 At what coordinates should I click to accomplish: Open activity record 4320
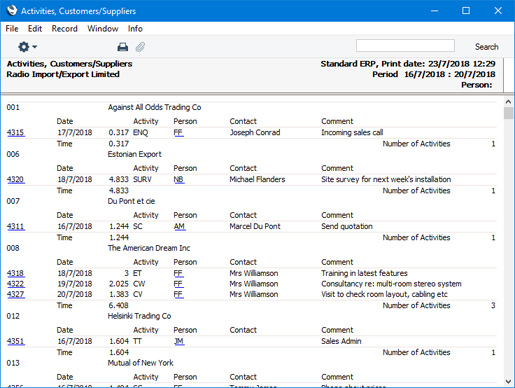(15, 180)
